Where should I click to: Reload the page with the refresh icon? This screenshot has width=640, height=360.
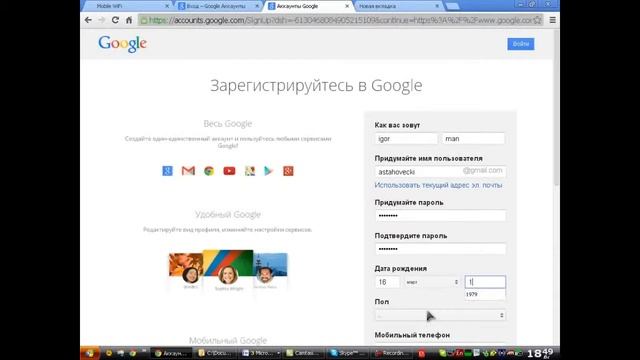pos(115,20)
